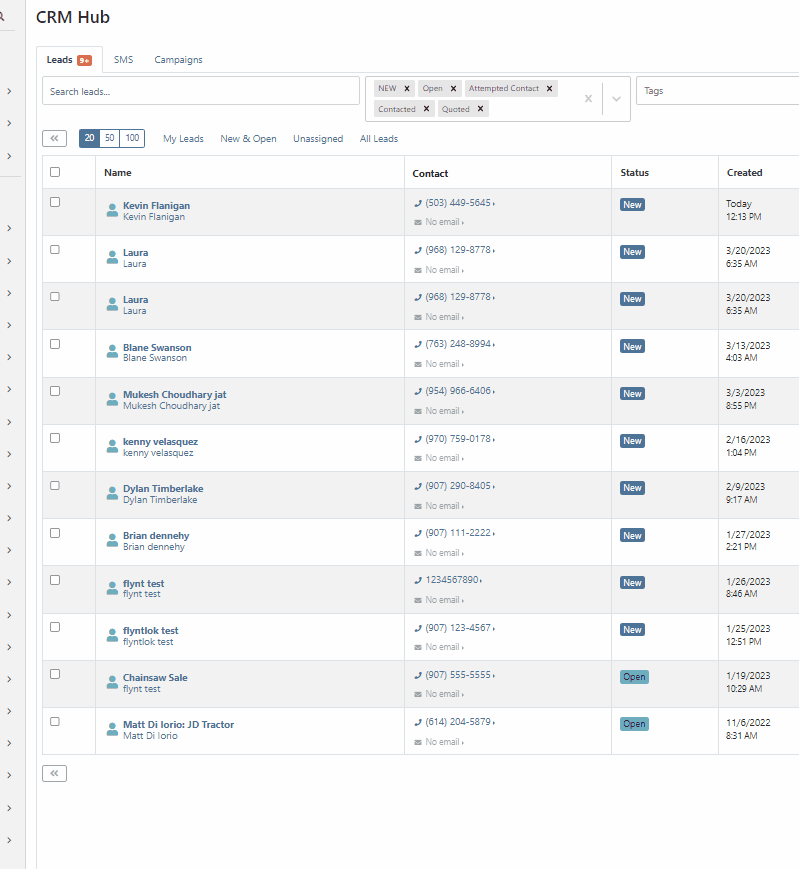Switch to the SMS tab
This screenshot has height=869, width=799.
(x=124, y=60)
